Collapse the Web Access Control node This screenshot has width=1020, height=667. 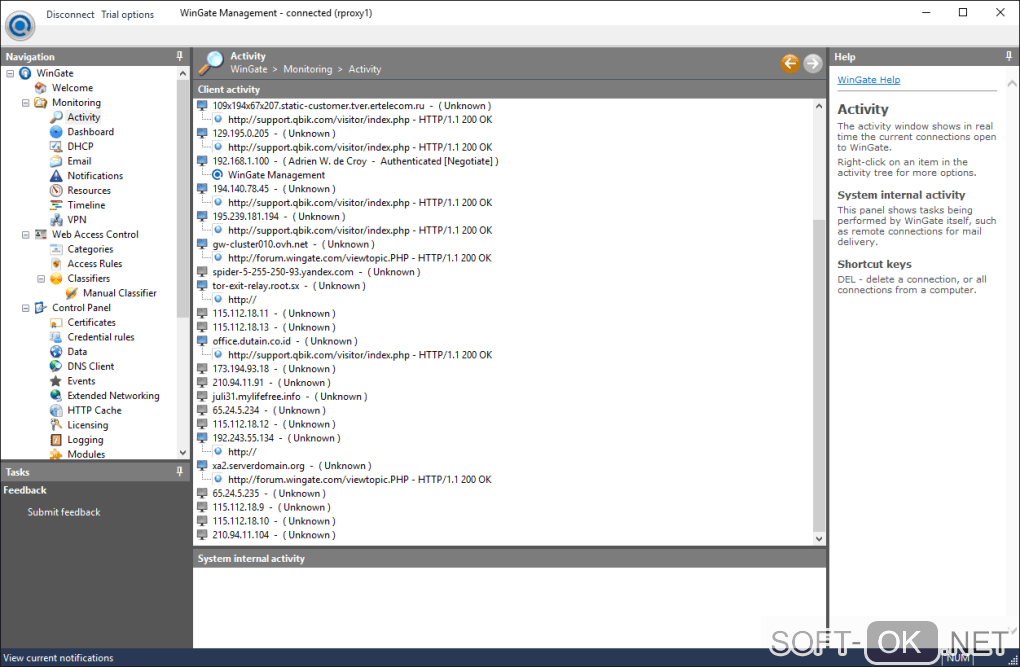[26, 235]
